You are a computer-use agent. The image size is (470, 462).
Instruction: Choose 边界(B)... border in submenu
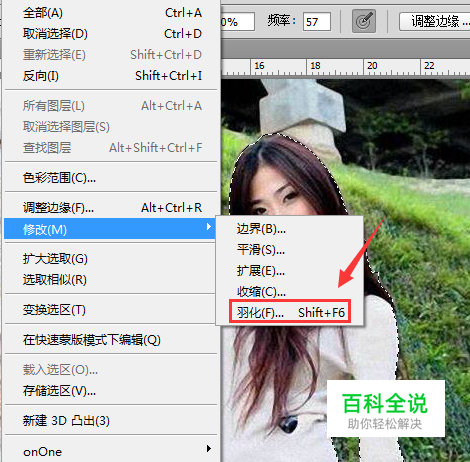[x=289, y=229]
